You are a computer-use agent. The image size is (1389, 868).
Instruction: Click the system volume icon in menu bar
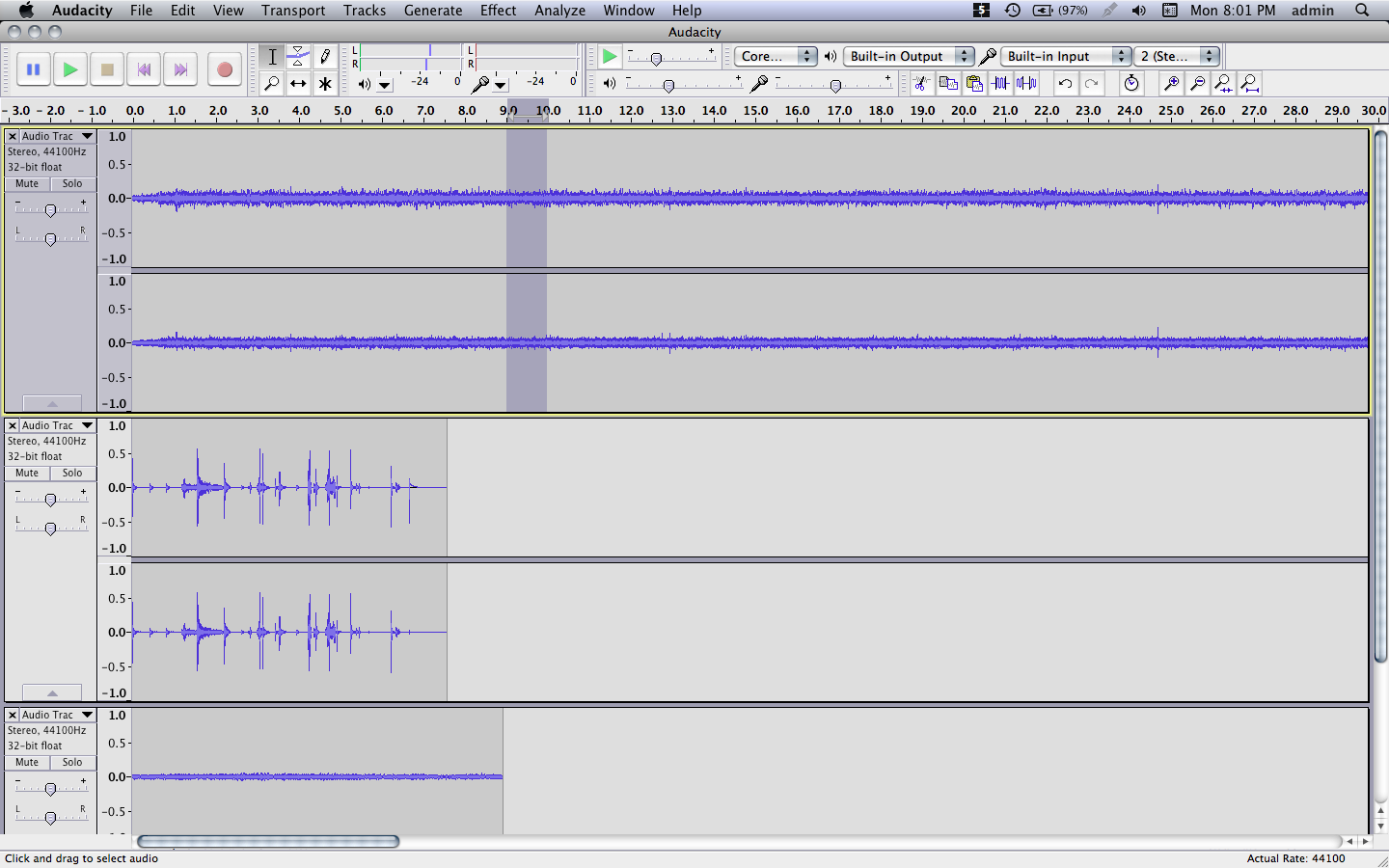point(1139,11)
